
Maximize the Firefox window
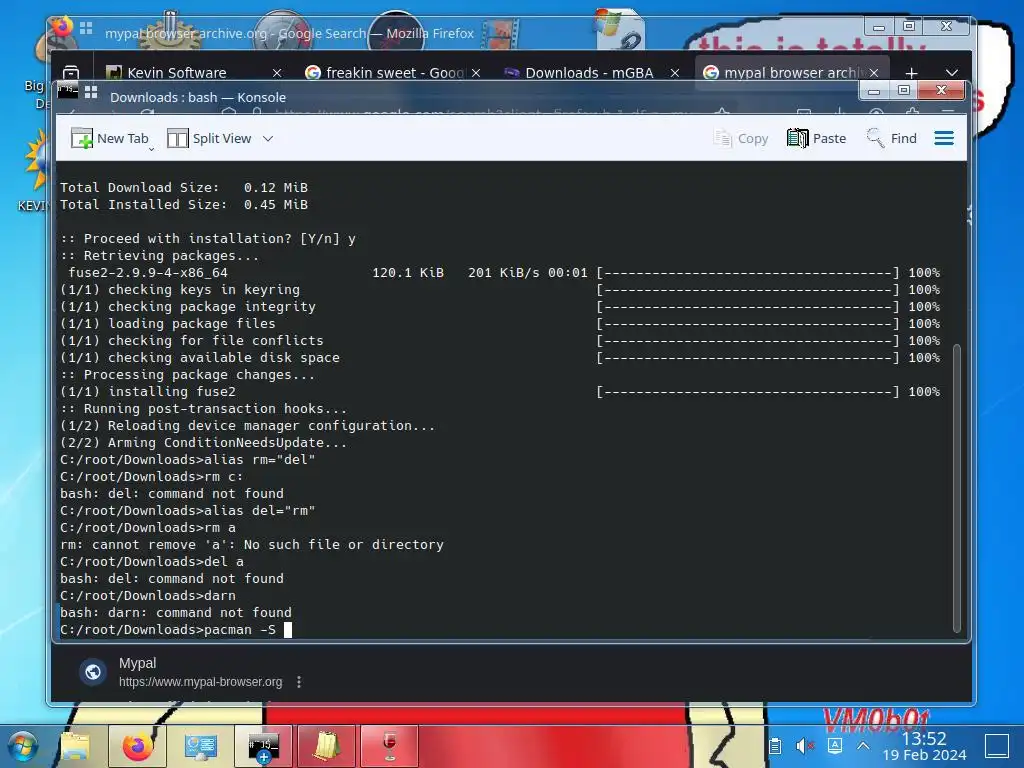[908, 27]
